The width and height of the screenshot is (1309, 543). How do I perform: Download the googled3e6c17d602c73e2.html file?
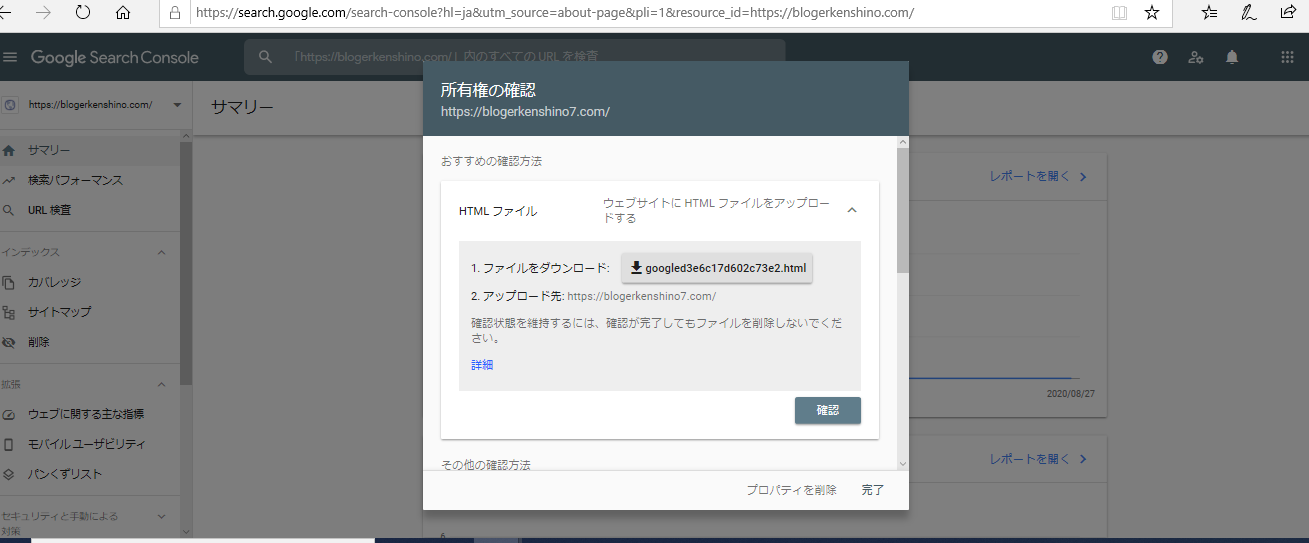tap(717, 268)
